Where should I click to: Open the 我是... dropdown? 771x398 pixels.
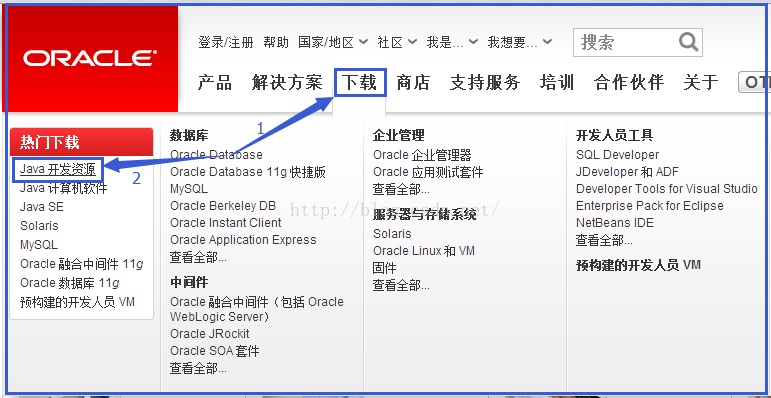pos(452,42)
